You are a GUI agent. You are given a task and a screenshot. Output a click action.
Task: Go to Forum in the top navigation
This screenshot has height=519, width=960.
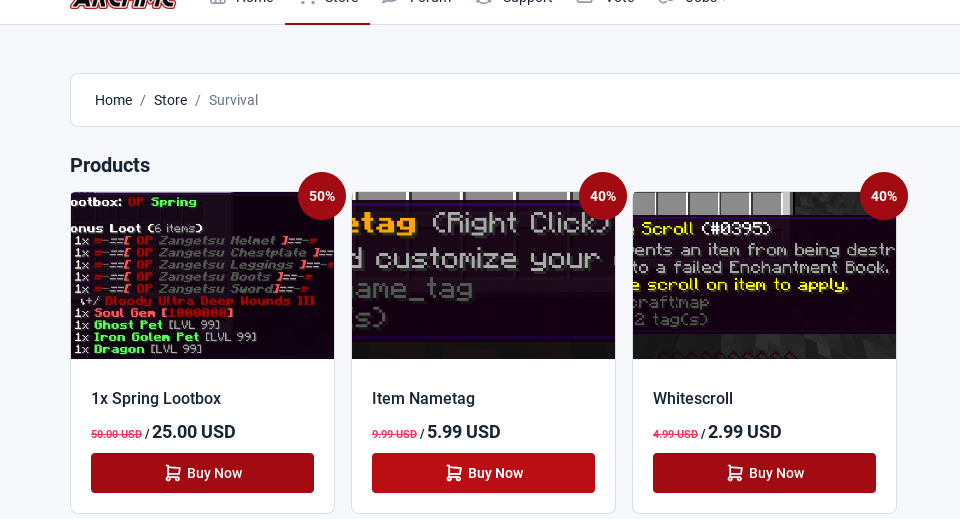(x=417, y=2)
